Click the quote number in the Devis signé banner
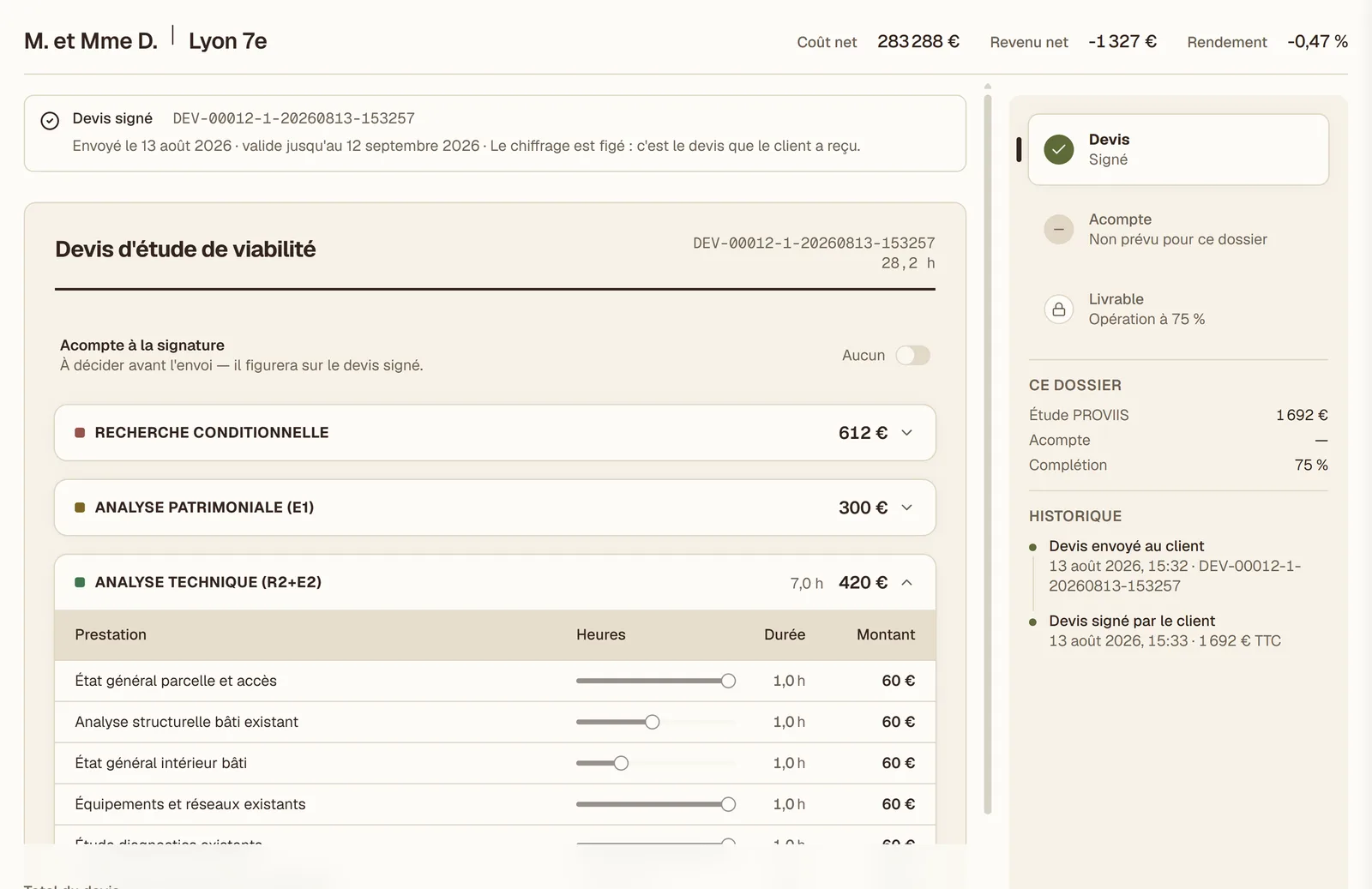This screenshot has width=1372, height=889. coord(293,118)
